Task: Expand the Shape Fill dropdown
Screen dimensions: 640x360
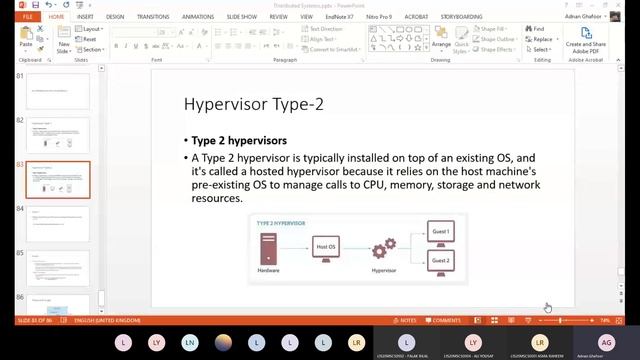Action: pos(490,29)
